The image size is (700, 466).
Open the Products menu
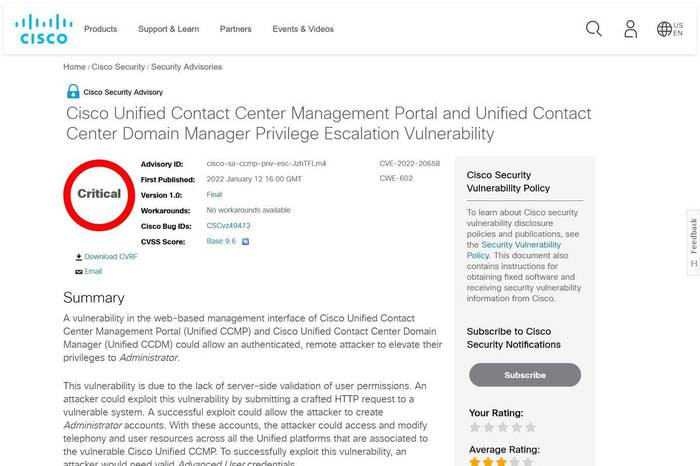coord(100,29)
